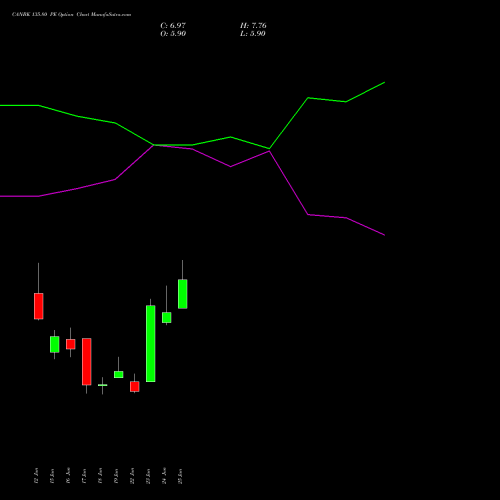Viewport: 500px width, 500px height.
Task: Select the small red candlestick above date 16
Action: [71, 344]
